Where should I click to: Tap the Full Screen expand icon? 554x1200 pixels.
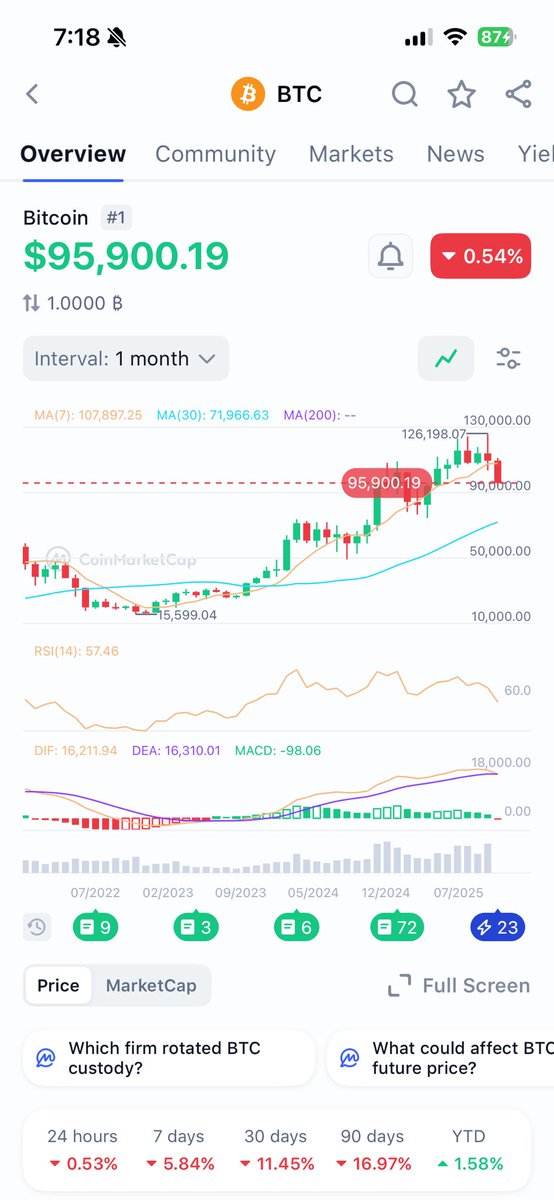click(399, 986)
